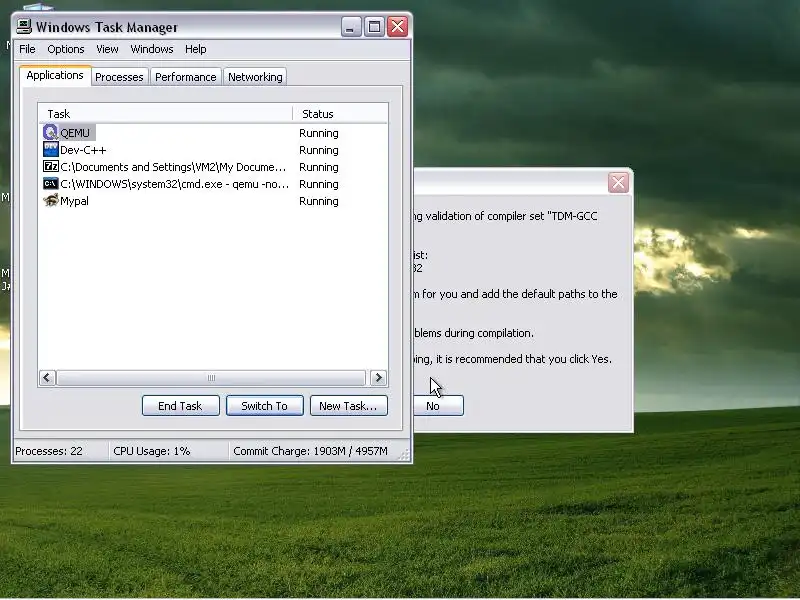Image resolution: width=800 pixels, height=600 pixels.
Task: Close the Windows Task Manager window
Action: pos(397,27)
